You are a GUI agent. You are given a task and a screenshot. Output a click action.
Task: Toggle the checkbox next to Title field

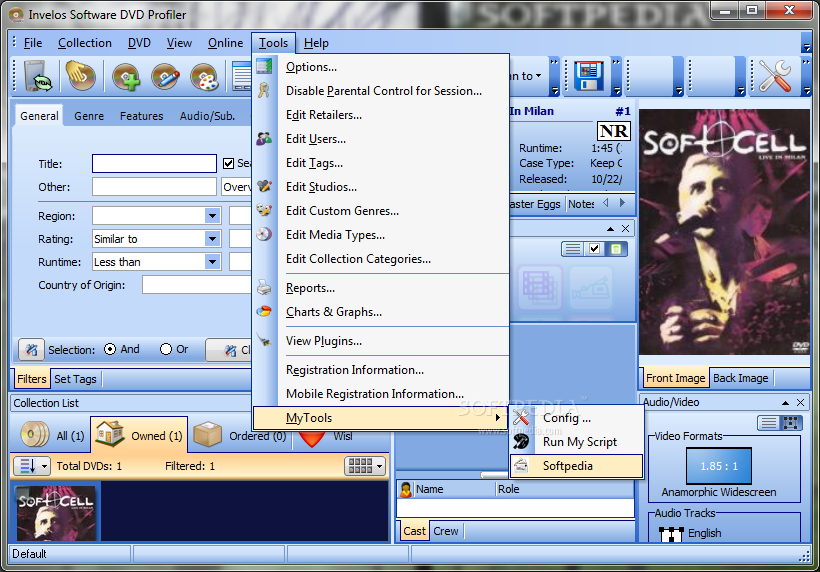click(x=229, y=164)
